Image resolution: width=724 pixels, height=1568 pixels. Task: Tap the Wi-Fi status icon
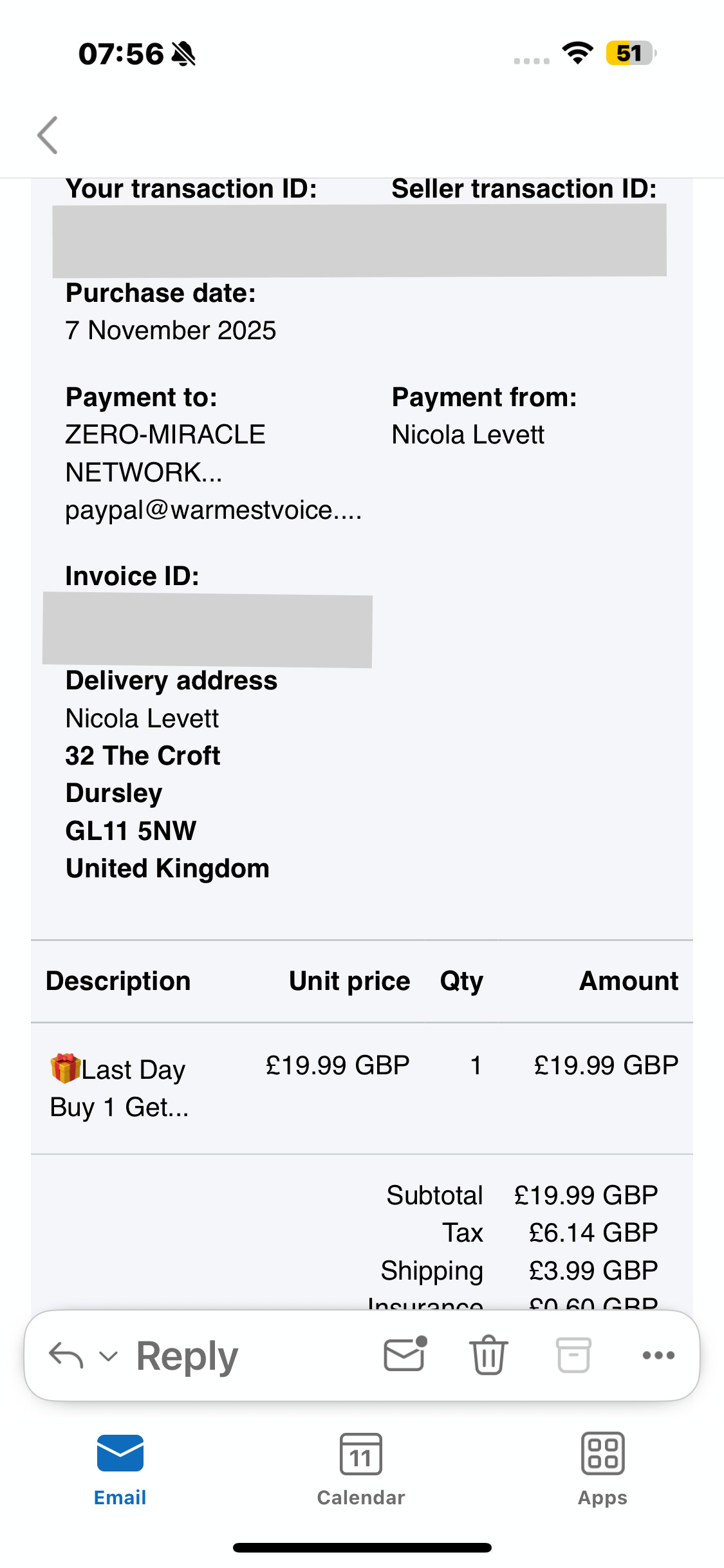tap(577, 53)
